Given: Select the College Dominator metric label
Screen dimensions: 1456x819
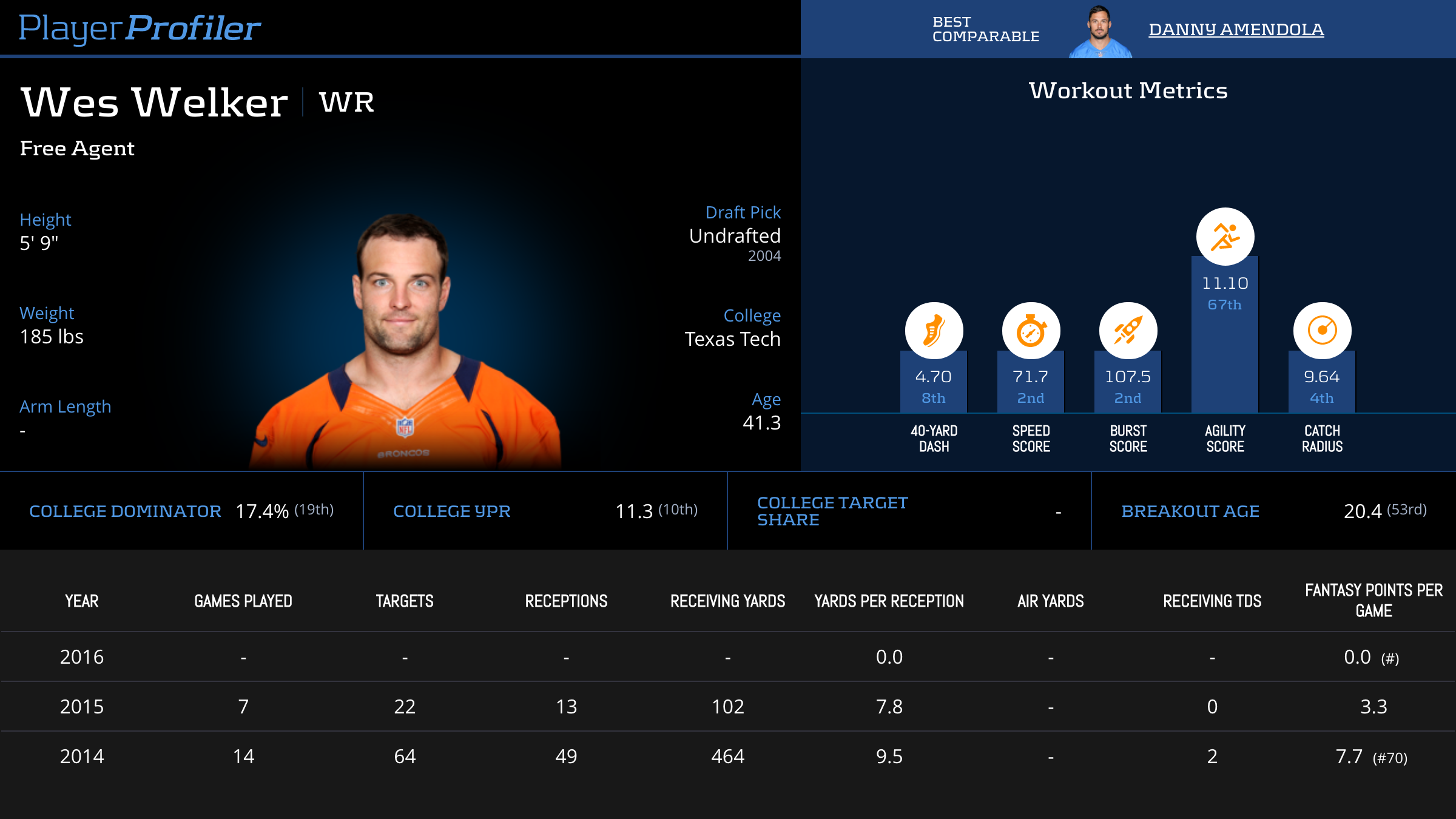Looking at the screenshot, I should point(125,511).
